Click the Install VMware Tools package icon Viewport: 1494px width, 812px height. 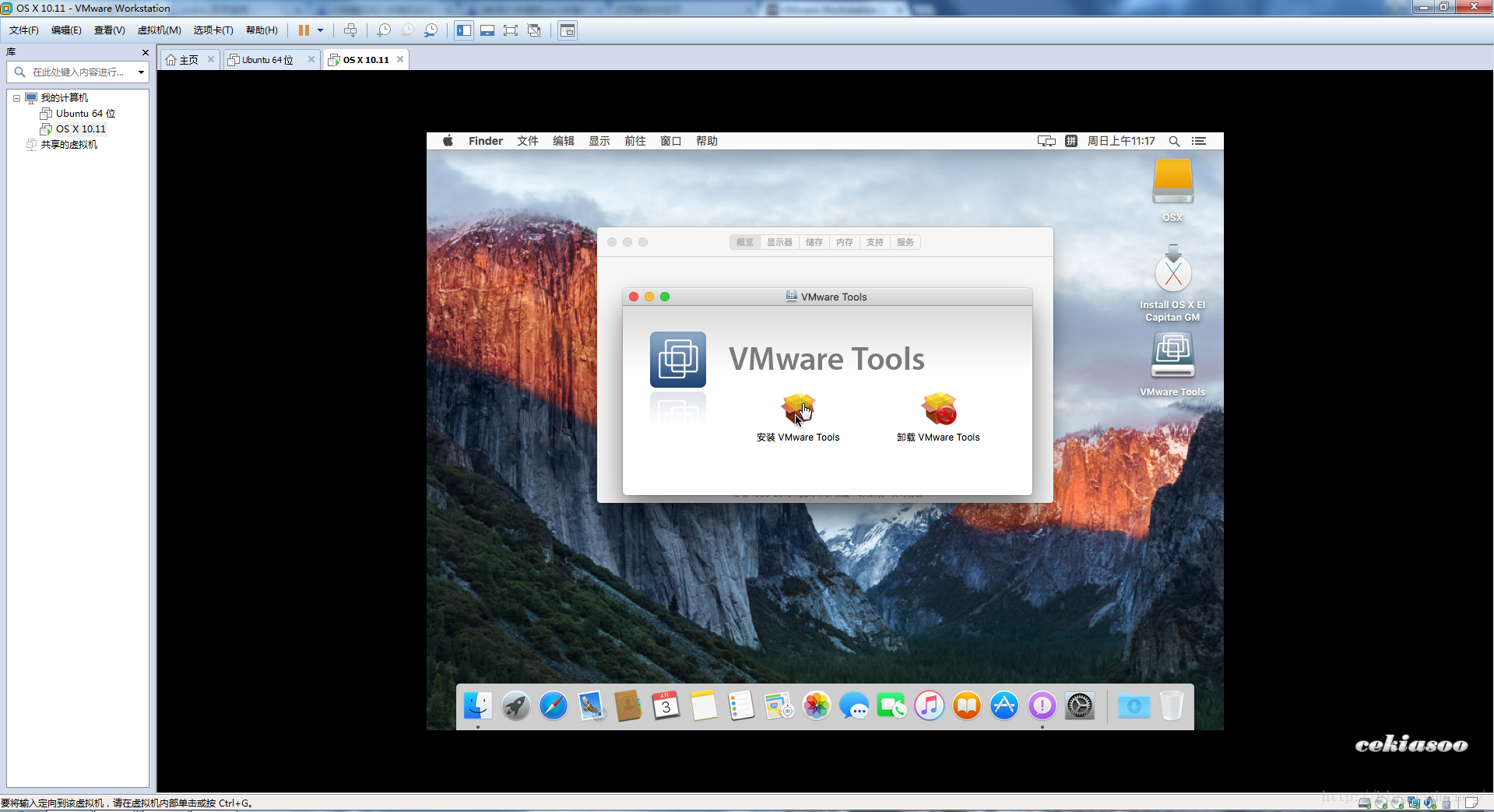pos(798,409)
